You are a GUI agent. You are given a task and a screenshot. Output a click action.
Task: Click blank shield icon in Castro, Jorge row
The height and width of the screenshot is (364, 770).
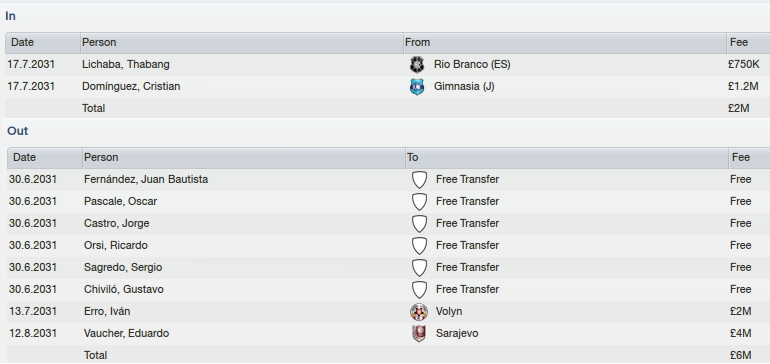[419, 224]
